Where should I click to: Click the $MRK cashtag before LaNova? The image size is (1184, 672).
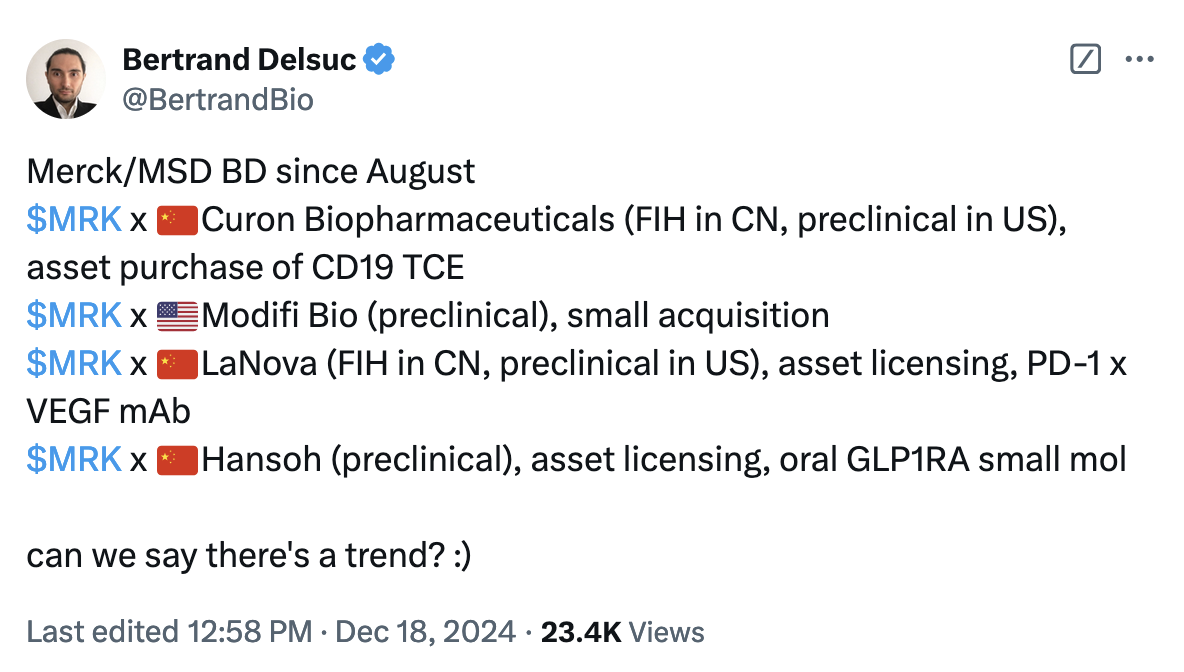click(74, 364)
